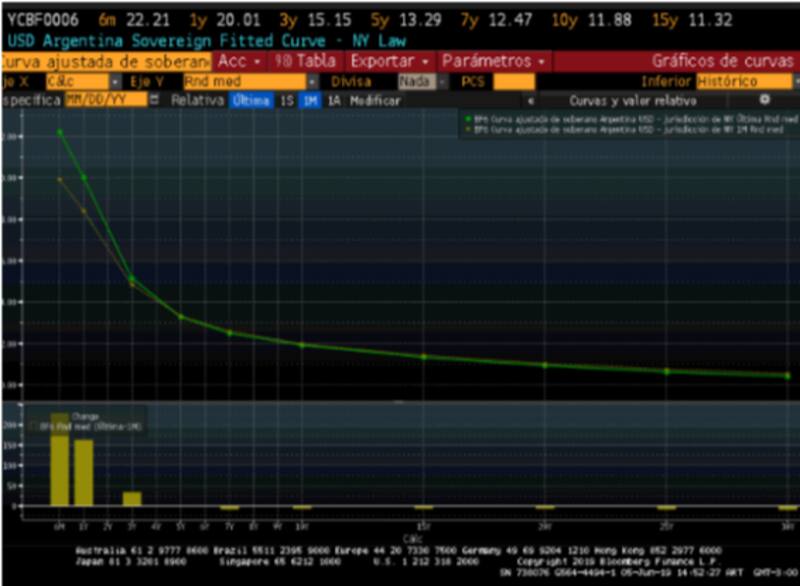Click the left arrow beside Curvas y valor relativo
The height and width of the screenshot is (586, 800).
tap(528, 101)
